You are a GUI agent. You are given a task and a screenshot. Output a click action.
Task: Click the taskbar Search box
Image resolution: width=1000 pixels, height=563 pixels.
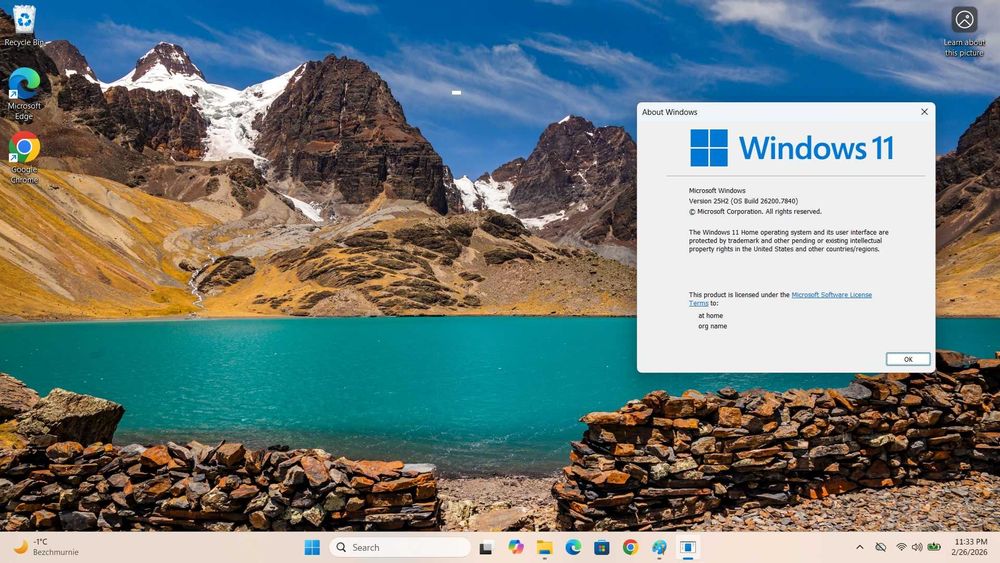coord(400,547)
